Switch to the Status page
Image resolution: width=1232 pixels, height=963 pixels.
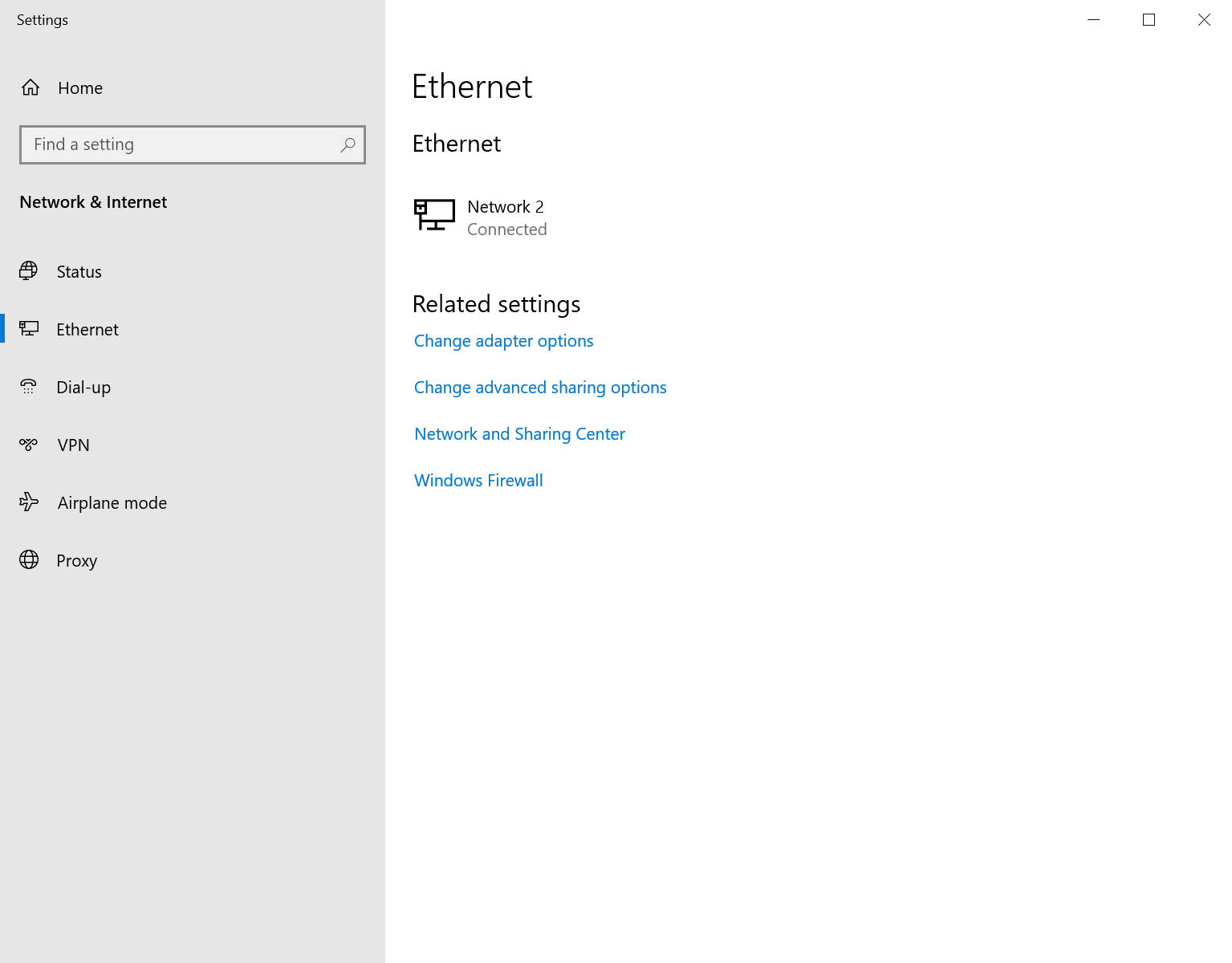[79, 271]
